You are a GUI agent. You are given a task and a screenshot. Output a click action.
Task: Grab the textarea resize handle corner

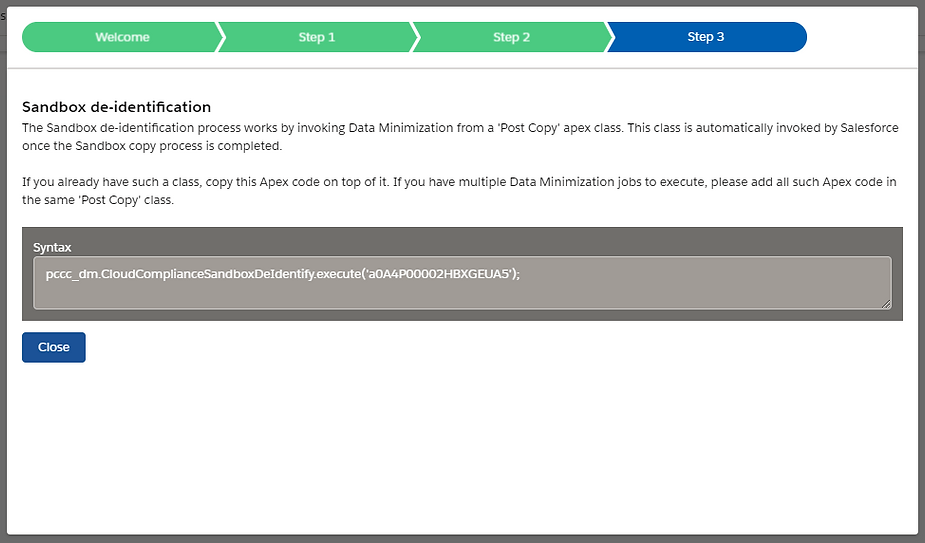(x=886, y=304)
